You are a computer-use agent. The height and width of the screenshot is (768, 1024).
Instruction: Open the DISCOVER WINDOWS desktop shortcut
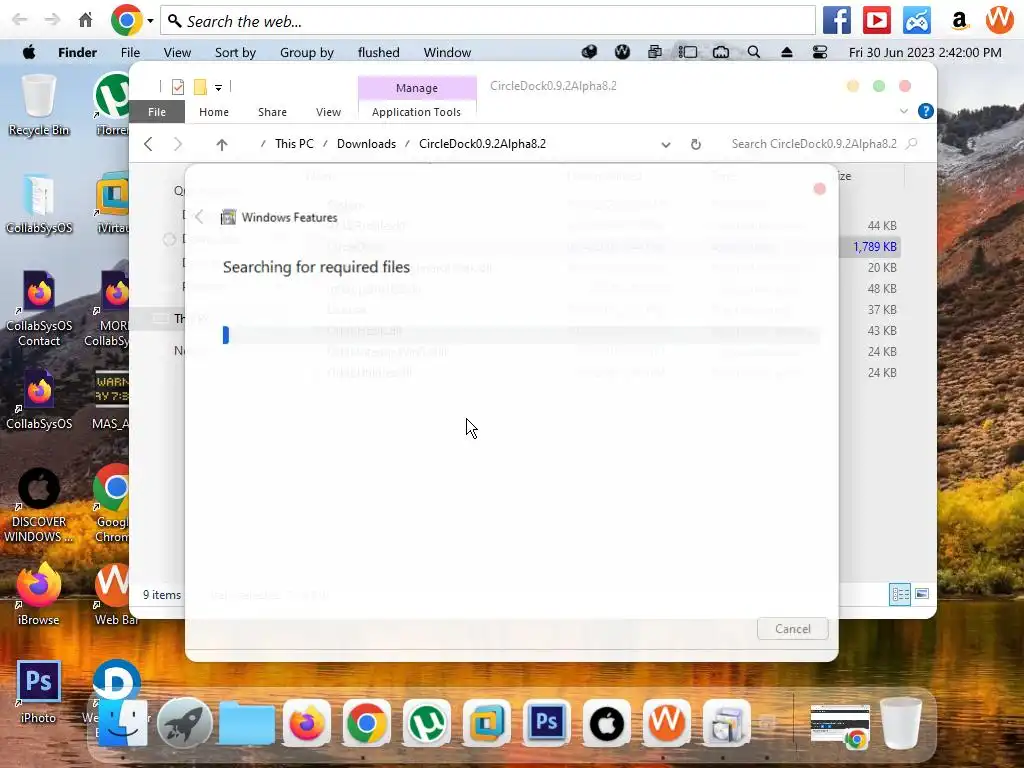[x=39, y=505]
